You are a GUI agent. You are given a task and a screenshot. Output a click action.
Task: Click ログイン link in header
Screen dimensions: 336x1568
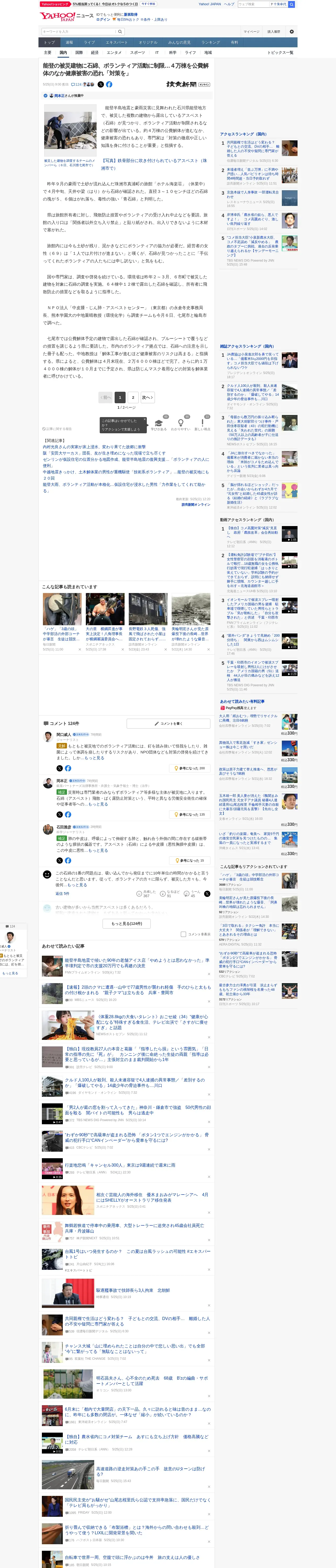(x=103, y=20)
